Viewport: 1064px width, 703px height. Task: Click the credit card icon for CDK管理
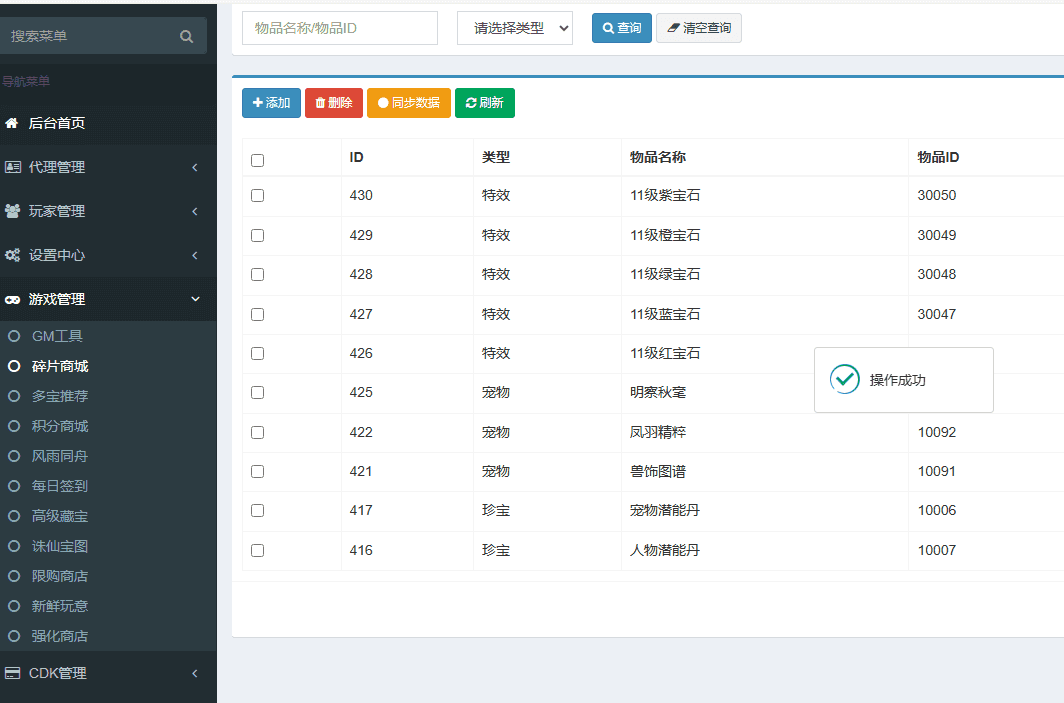(x=12, y=673)
